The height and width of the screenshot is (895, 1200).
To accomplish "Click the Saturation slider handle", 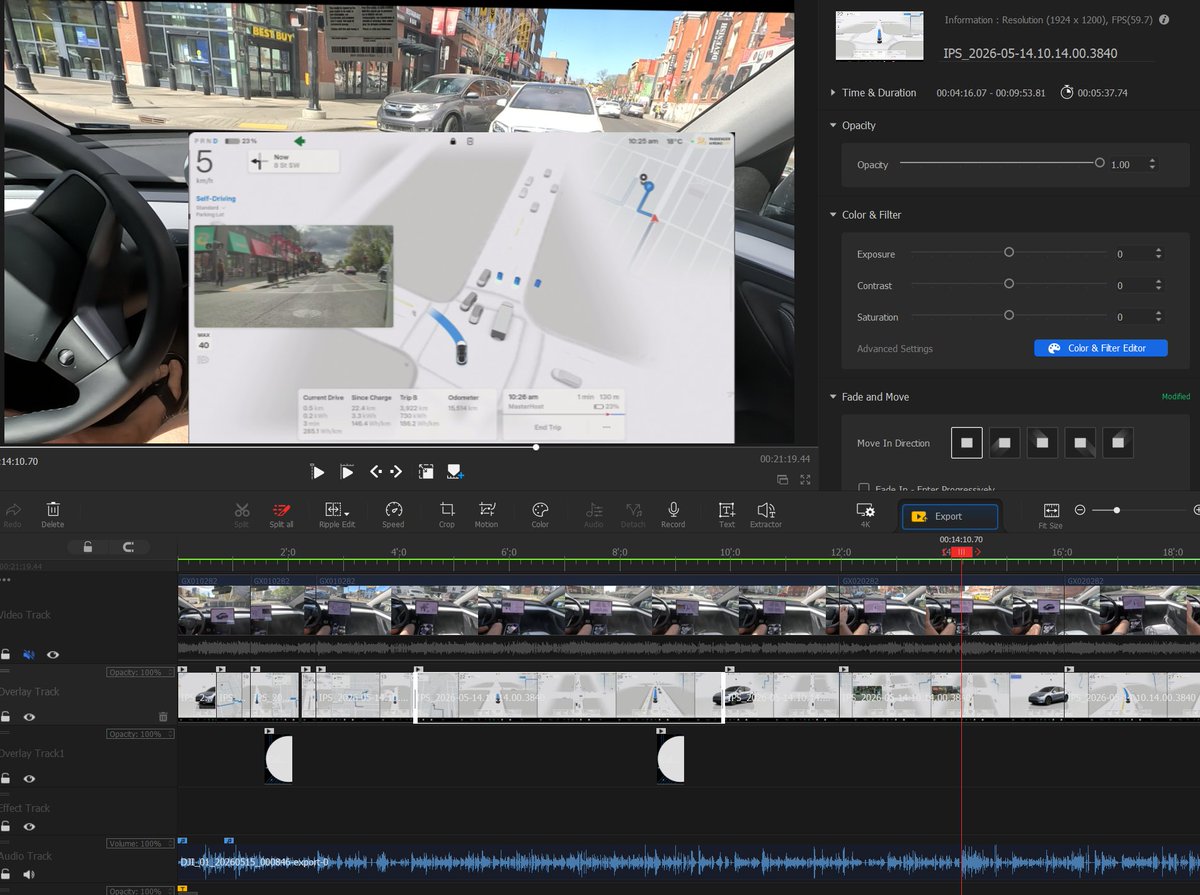I will tap(1009, 315).
